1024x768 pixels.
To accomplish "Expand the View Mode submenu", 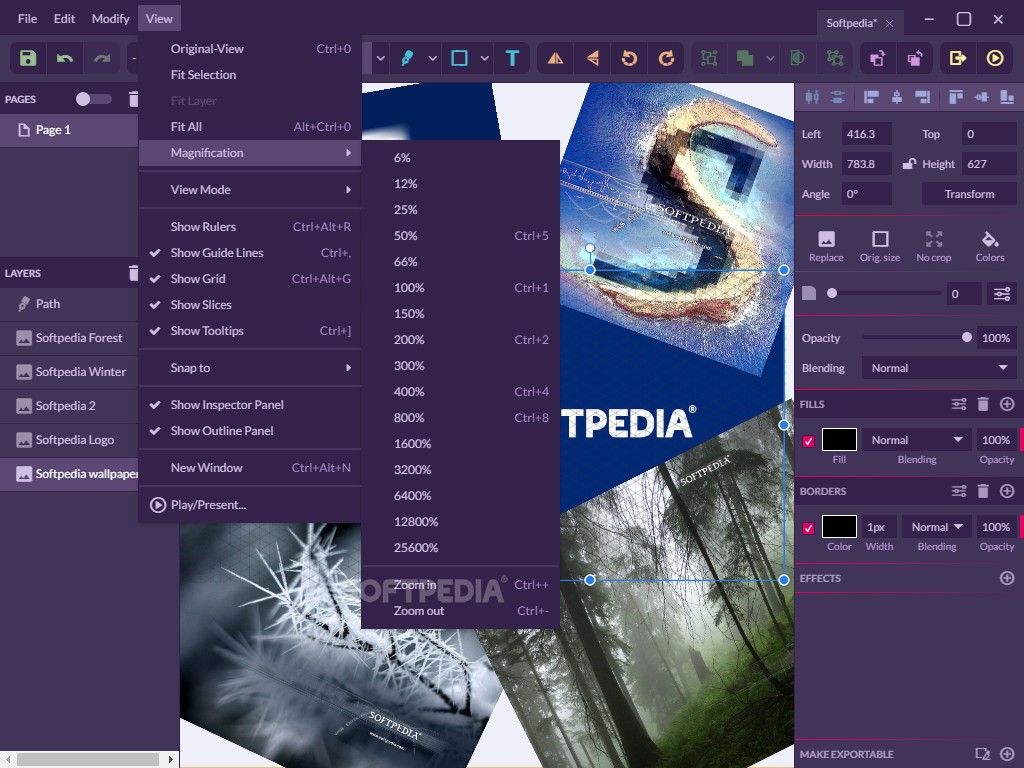I will click(x=250, y=190).
